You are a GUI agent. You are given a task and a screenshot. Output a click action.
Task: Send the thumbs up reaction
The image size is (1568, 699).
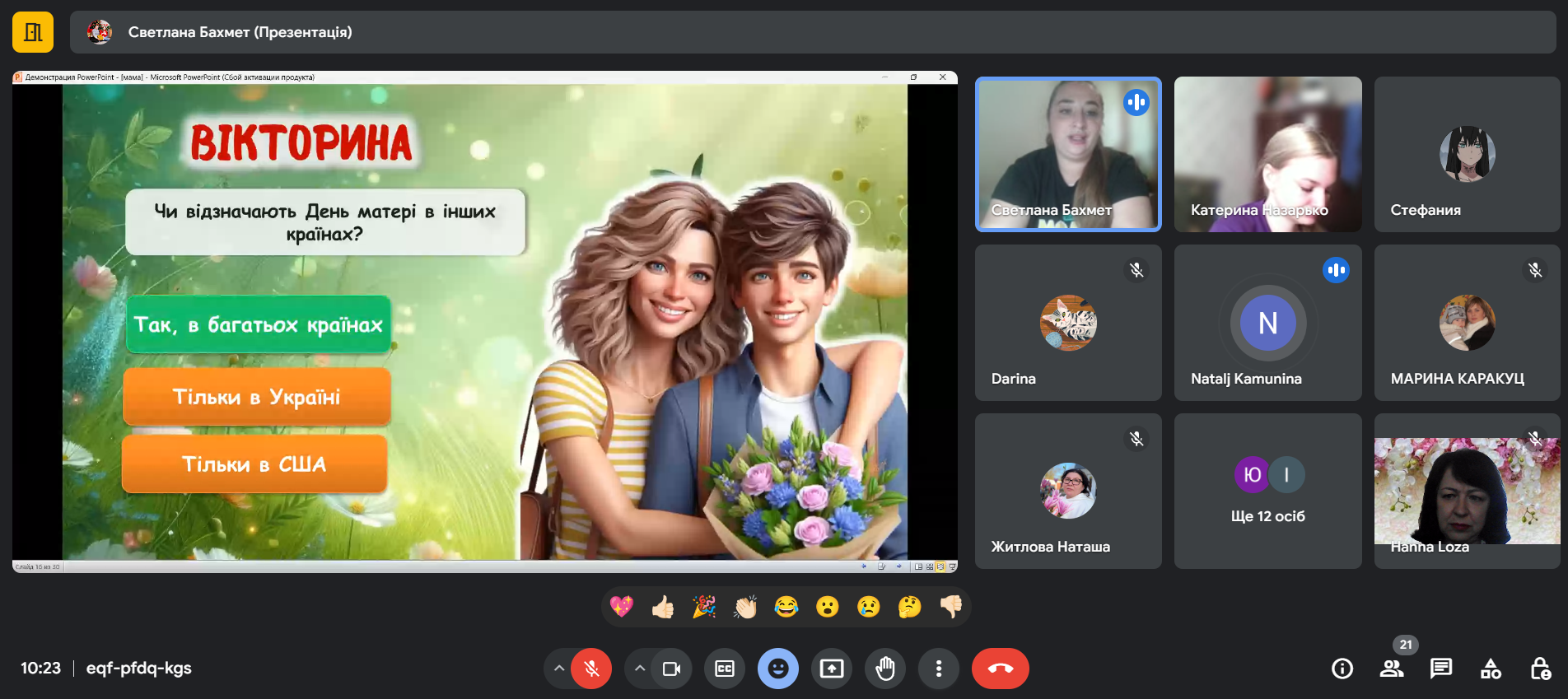click(663, 607)
